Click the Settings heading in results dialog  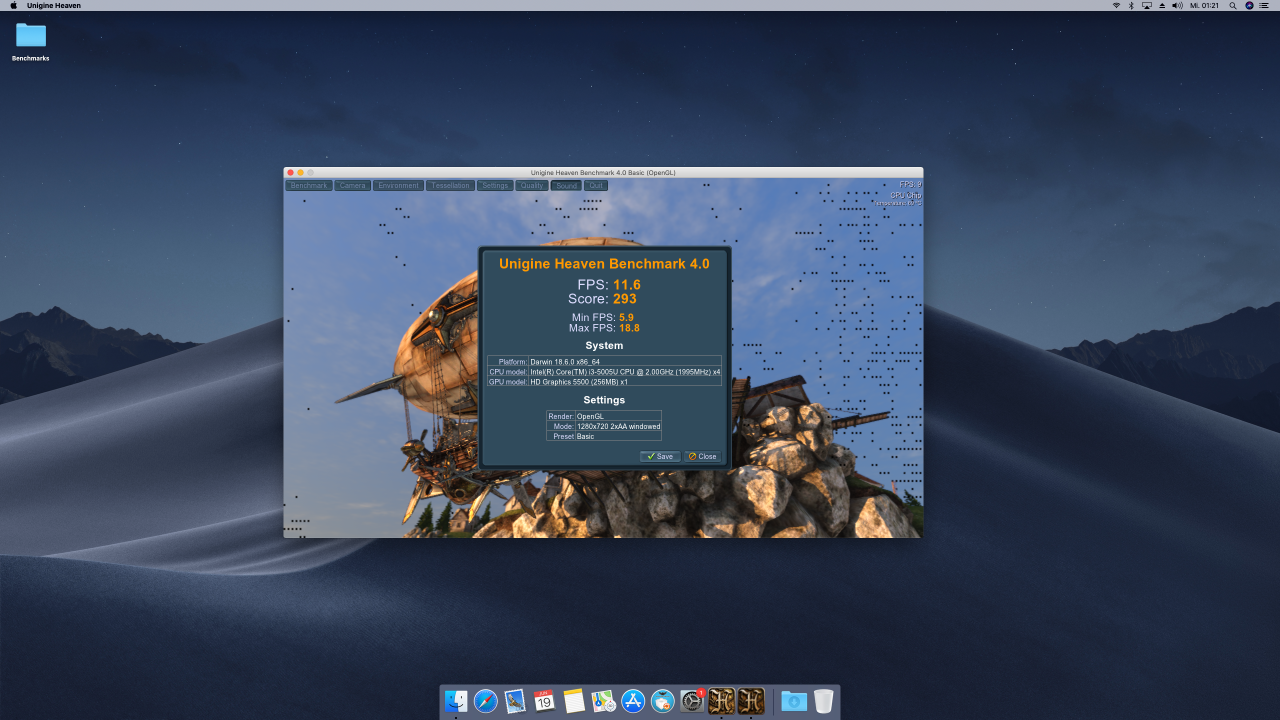coord(604,400)
